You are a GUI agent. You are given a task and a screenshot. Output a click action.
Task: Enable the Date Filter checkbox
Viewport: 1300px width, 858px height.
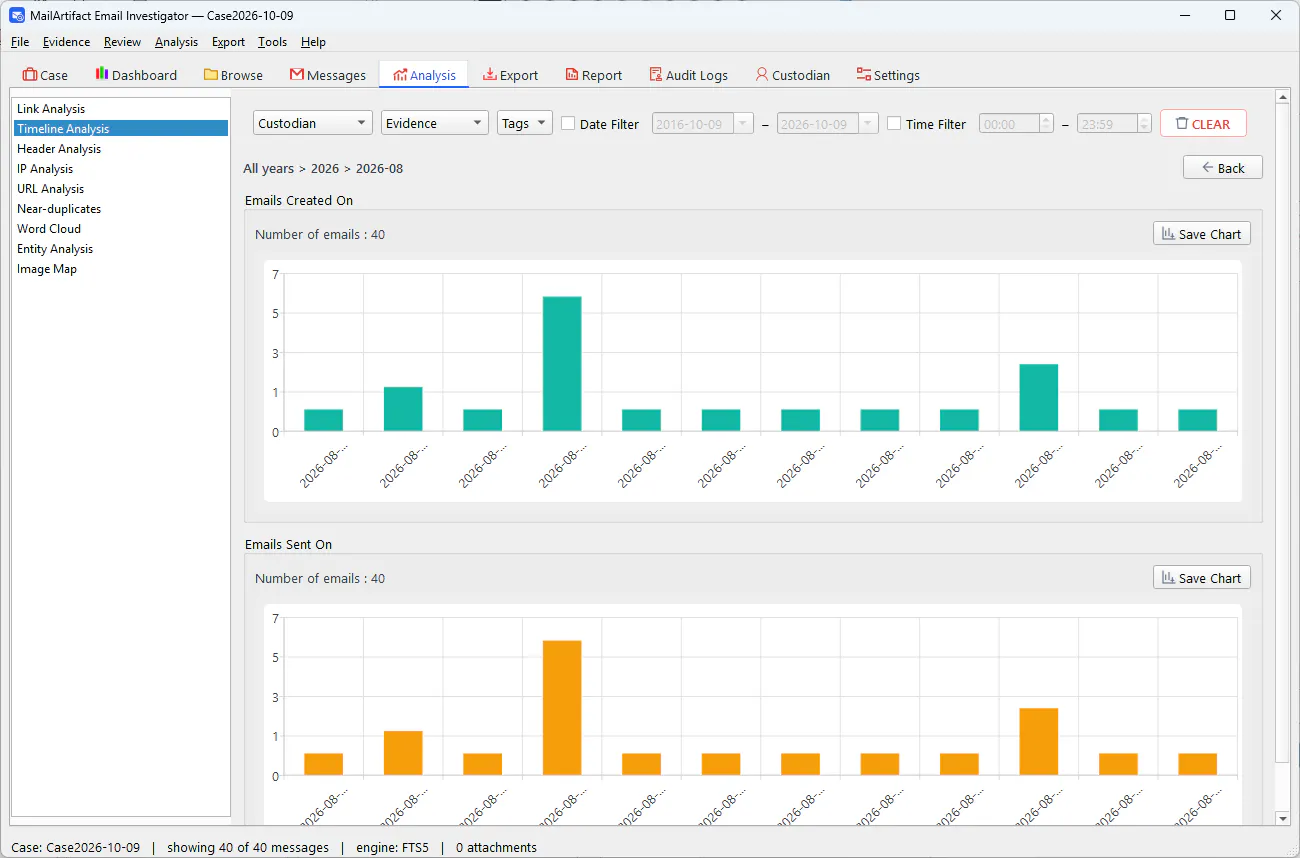[568, 124]
